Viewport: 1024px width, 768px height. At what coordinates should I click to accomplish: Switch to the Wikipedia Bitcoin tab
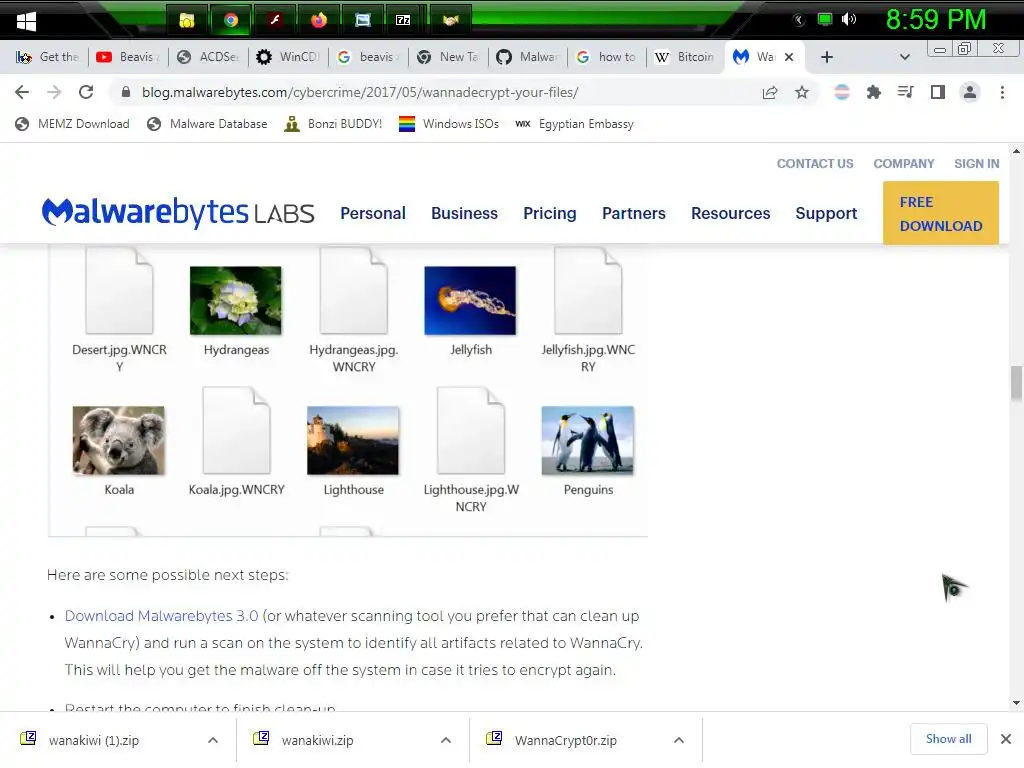click(x=686, y=57)
